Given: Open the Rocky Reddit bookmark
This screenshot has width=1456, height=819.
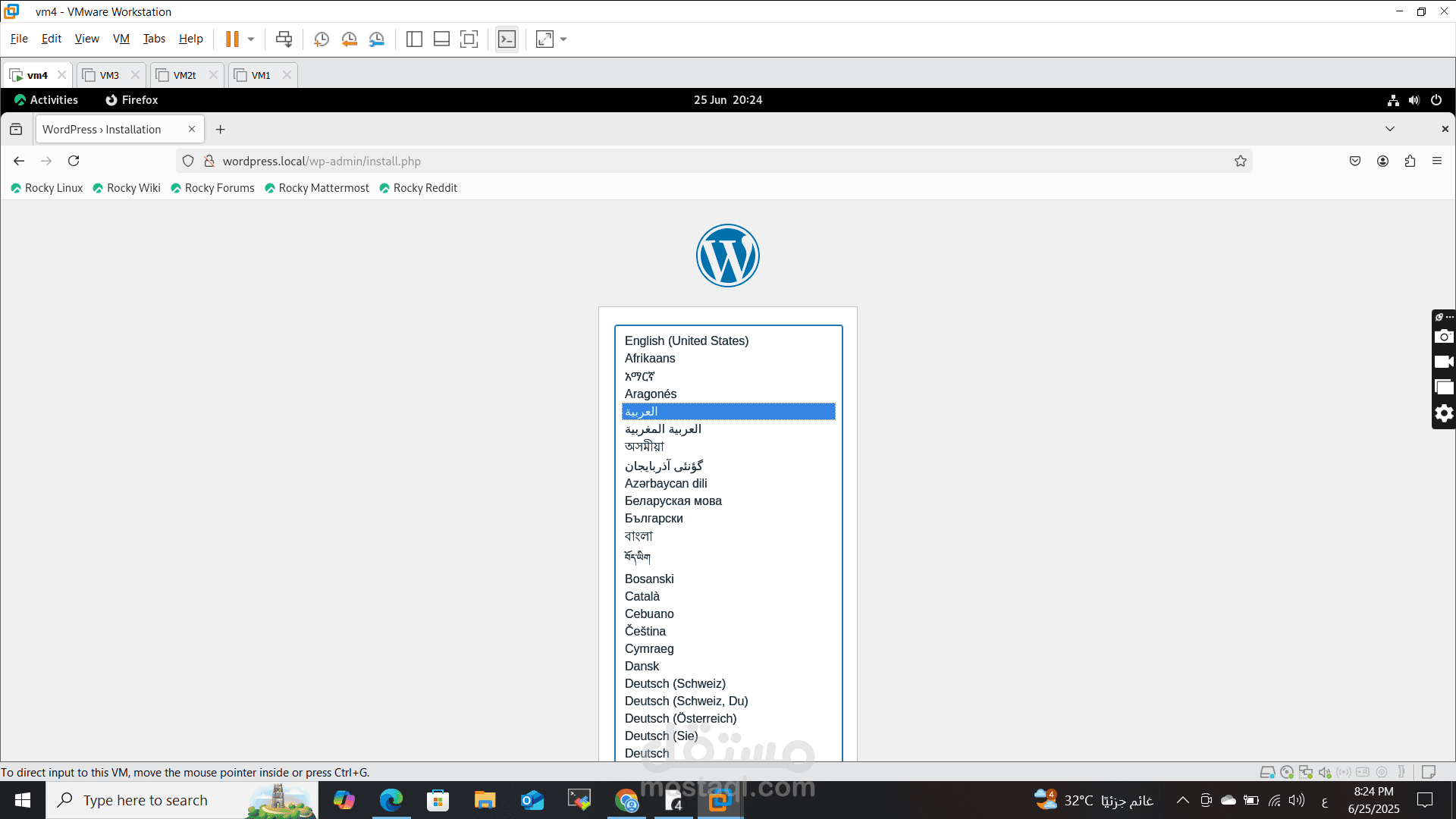Looking at the screenshot, I should coord(418,188).
